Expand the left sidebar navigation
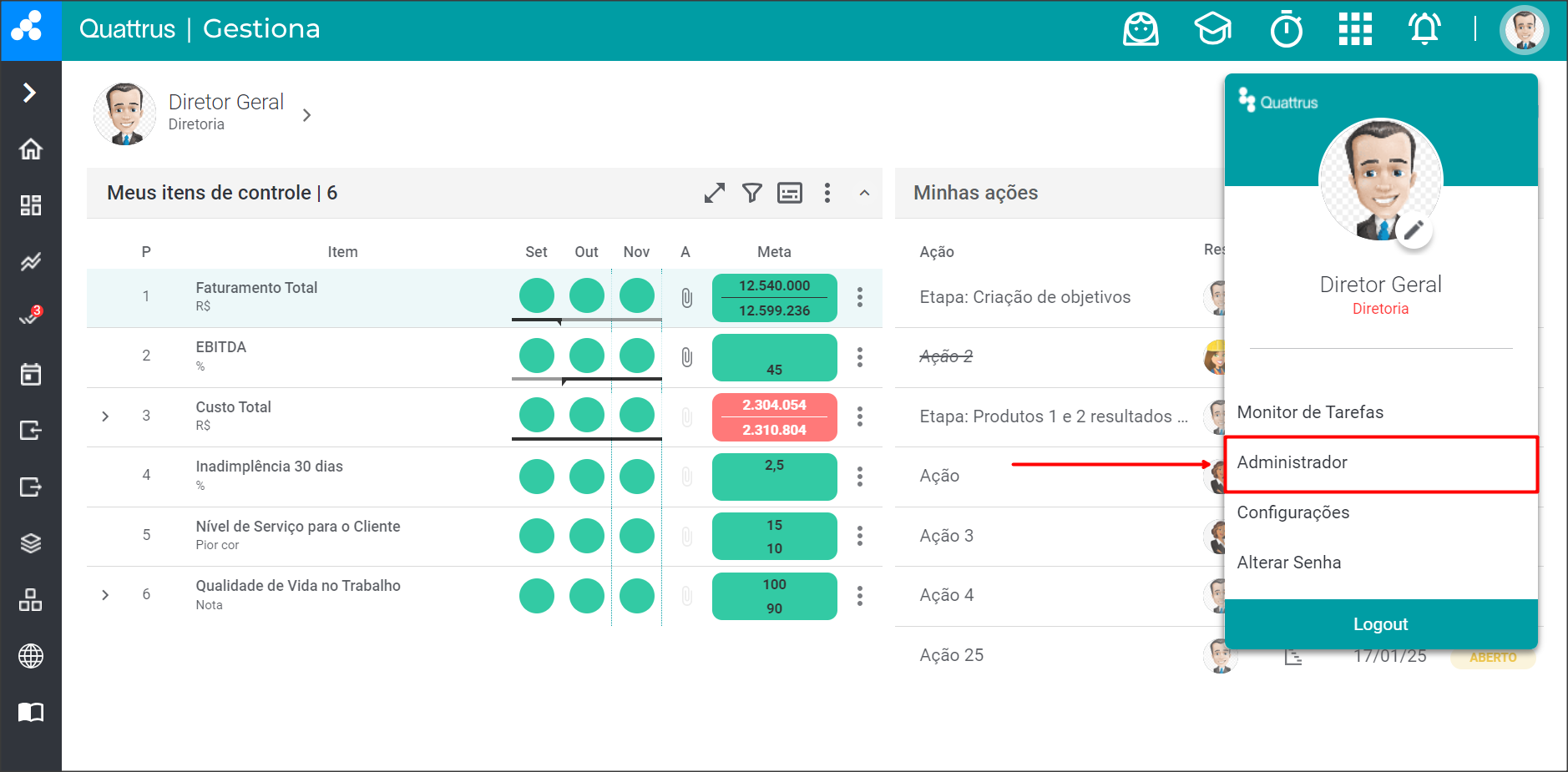 (30, 92)
